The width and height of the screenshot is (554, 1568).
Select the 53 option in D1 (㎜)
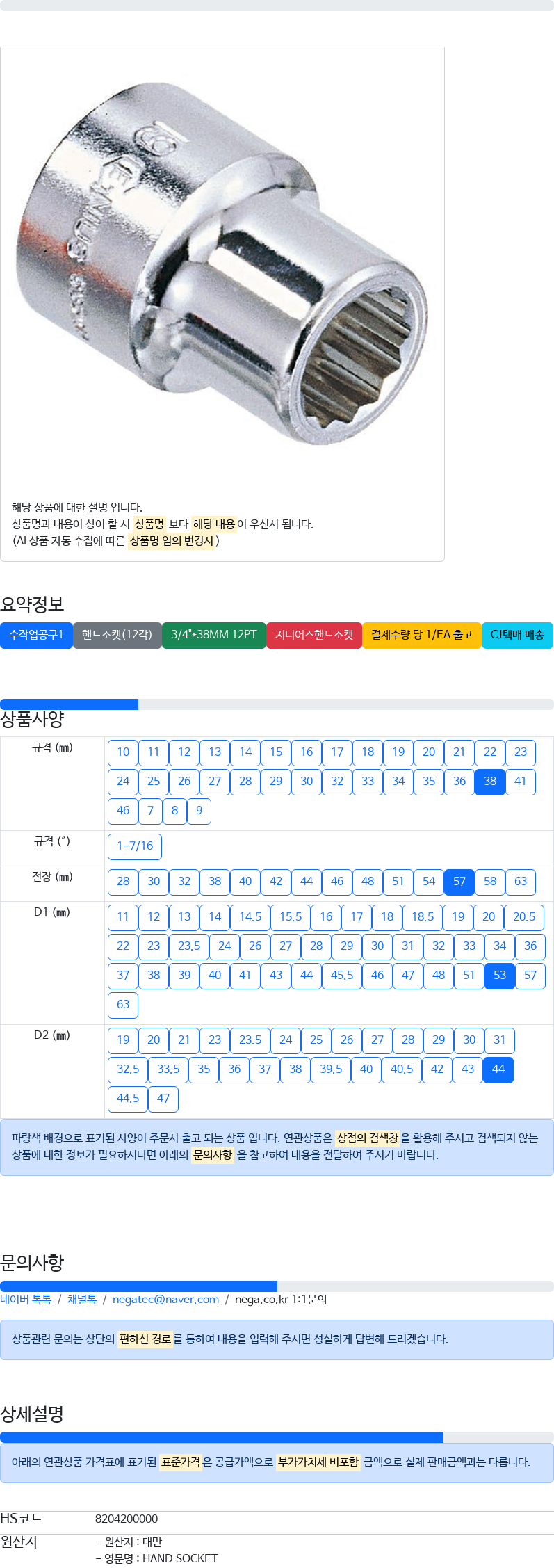click(500, 976)
